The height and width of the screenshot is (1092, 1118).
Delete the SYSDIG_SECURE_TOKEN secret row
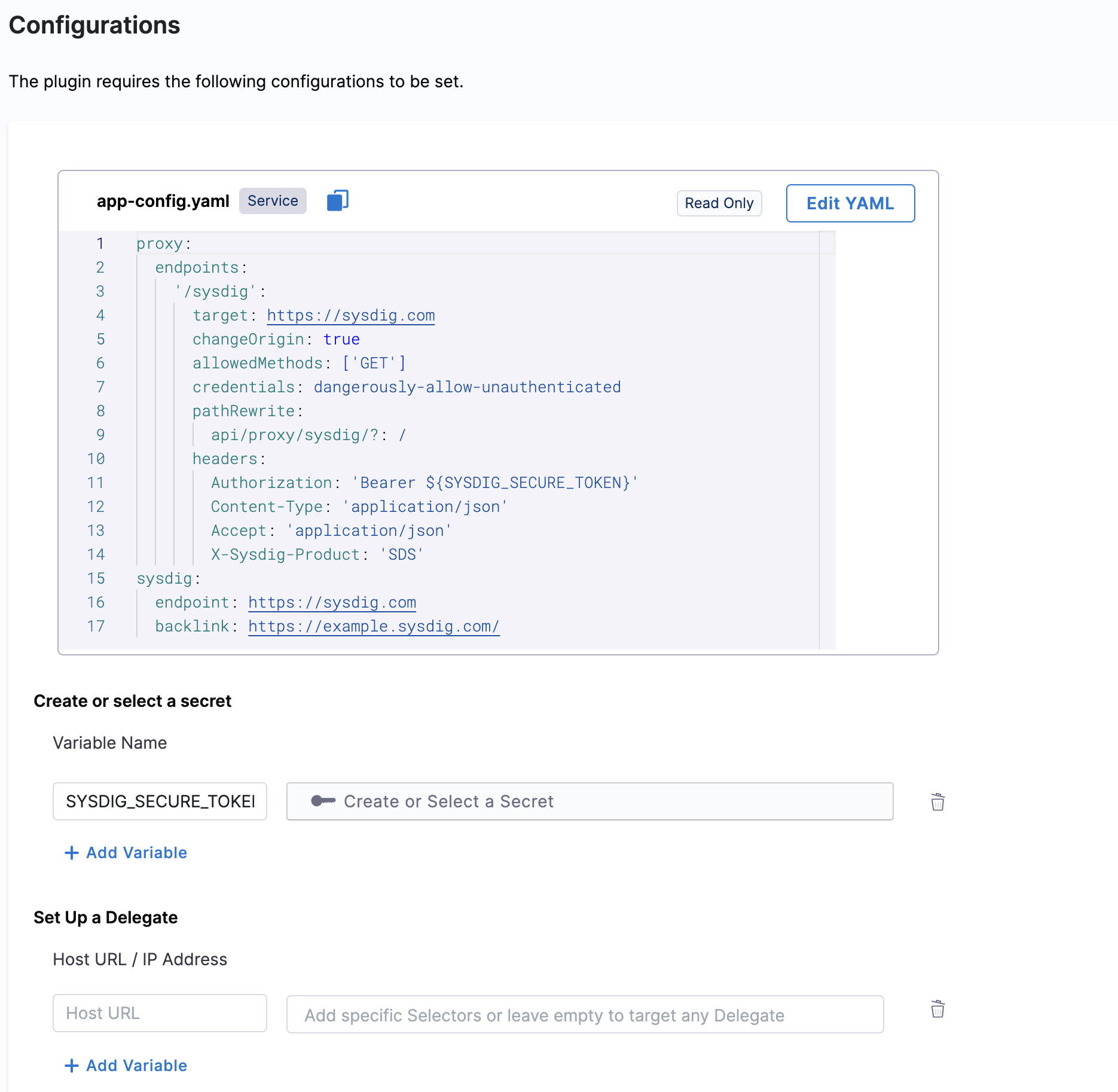[x=937, y=801]
